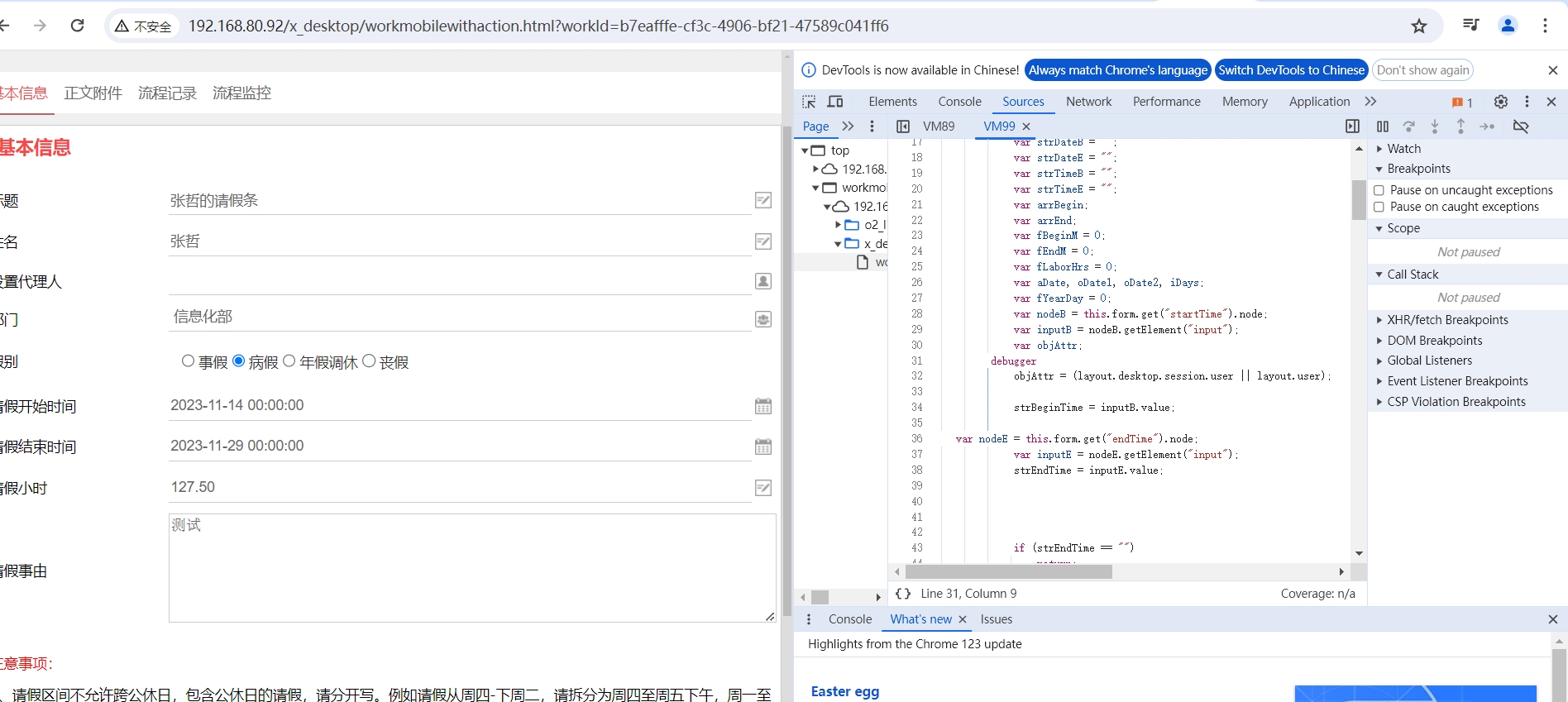This screenshot has width=1568, height=702.
Task: Switch to the Network tab
Action: pos(1088,102)
